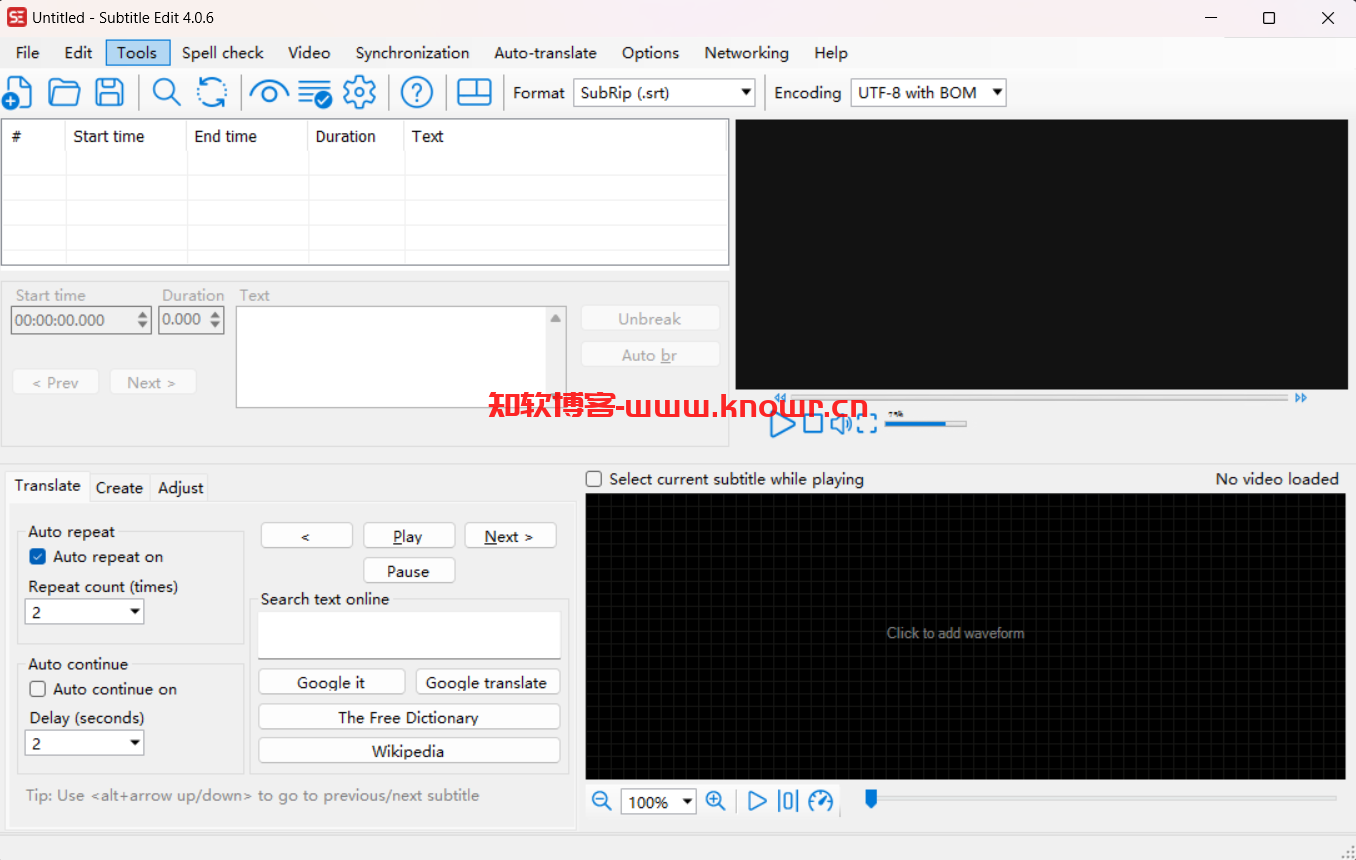
Task: Open the Networking menu
Action: 746,53
